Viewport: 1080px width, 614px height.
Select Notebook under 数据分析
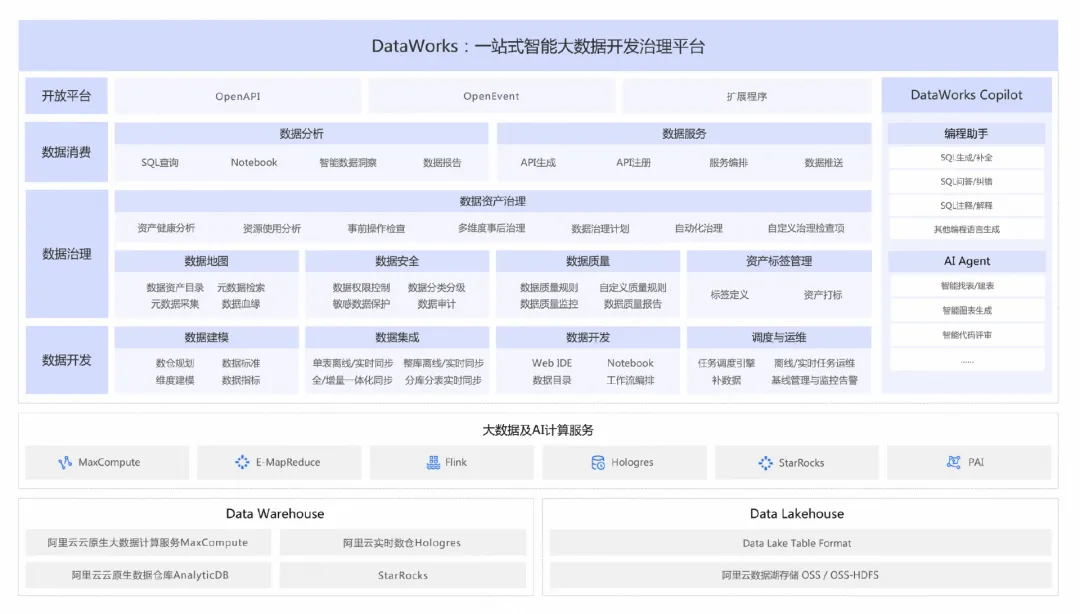pyautogui.click(x=253, y=163)
